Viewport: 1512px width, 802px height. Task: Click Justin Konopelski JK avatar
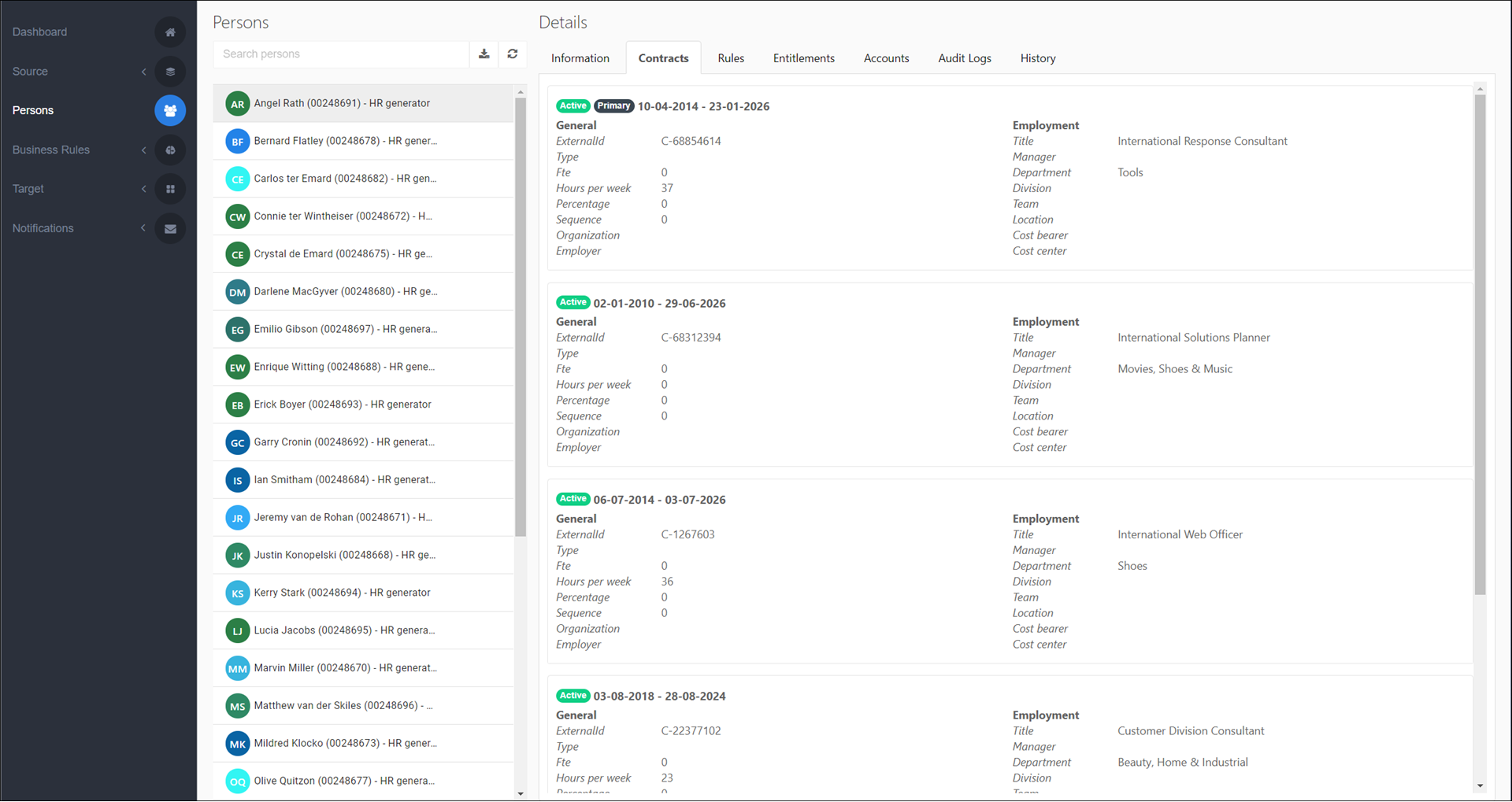237,556
